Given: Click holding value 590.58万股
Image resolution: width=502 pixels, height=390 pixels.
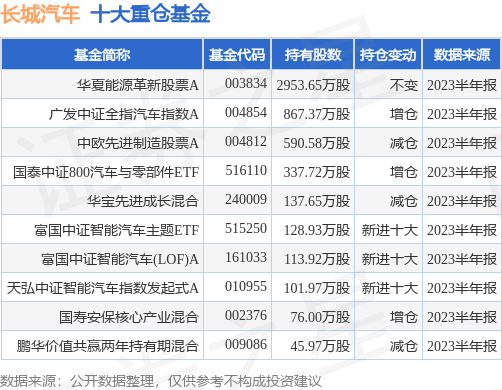Looking at the screenshot, I should (x=317, y=143).
